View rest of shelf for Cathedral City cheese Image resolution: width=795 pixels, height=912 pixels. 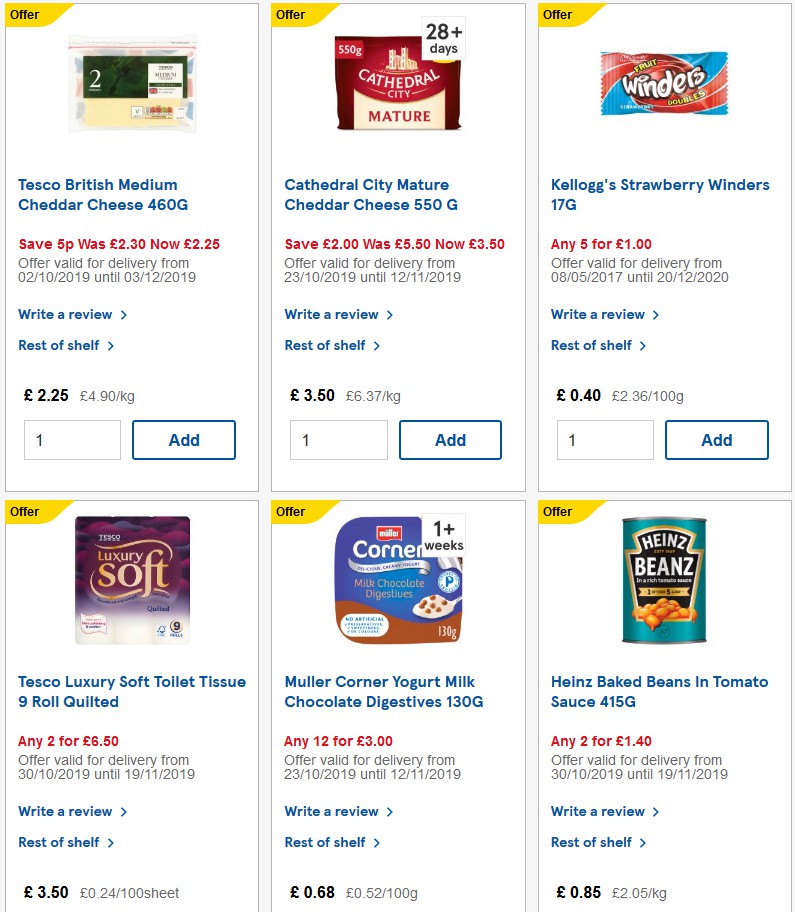(x=327, y=345)
